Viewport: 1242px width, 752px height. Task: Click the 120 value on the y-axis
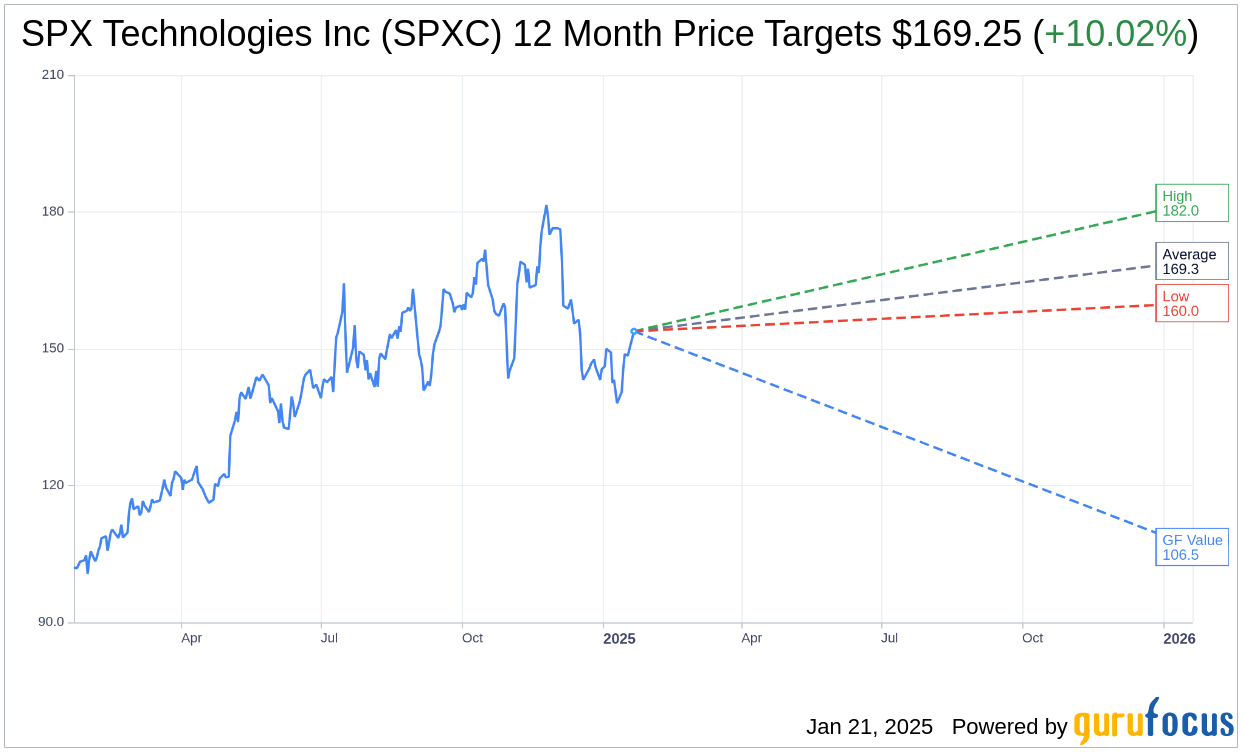point(53,485)
